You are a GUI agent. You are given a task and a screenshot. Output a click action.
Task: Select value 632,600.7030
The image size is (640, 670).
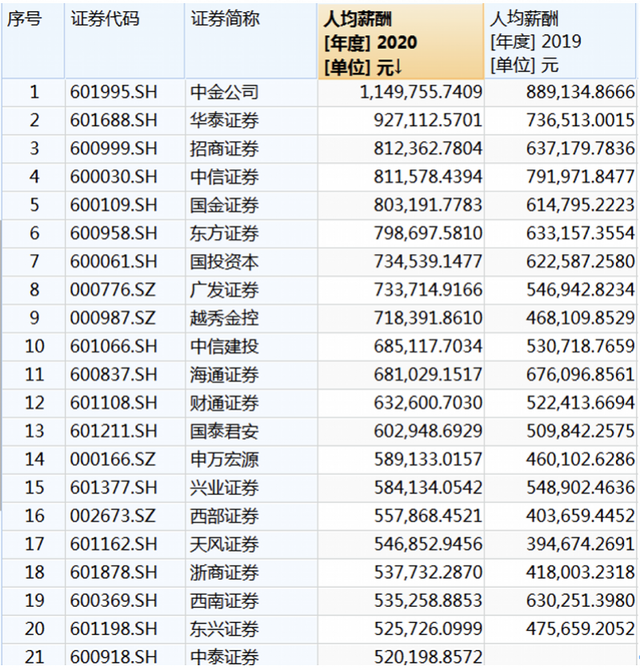401,403
